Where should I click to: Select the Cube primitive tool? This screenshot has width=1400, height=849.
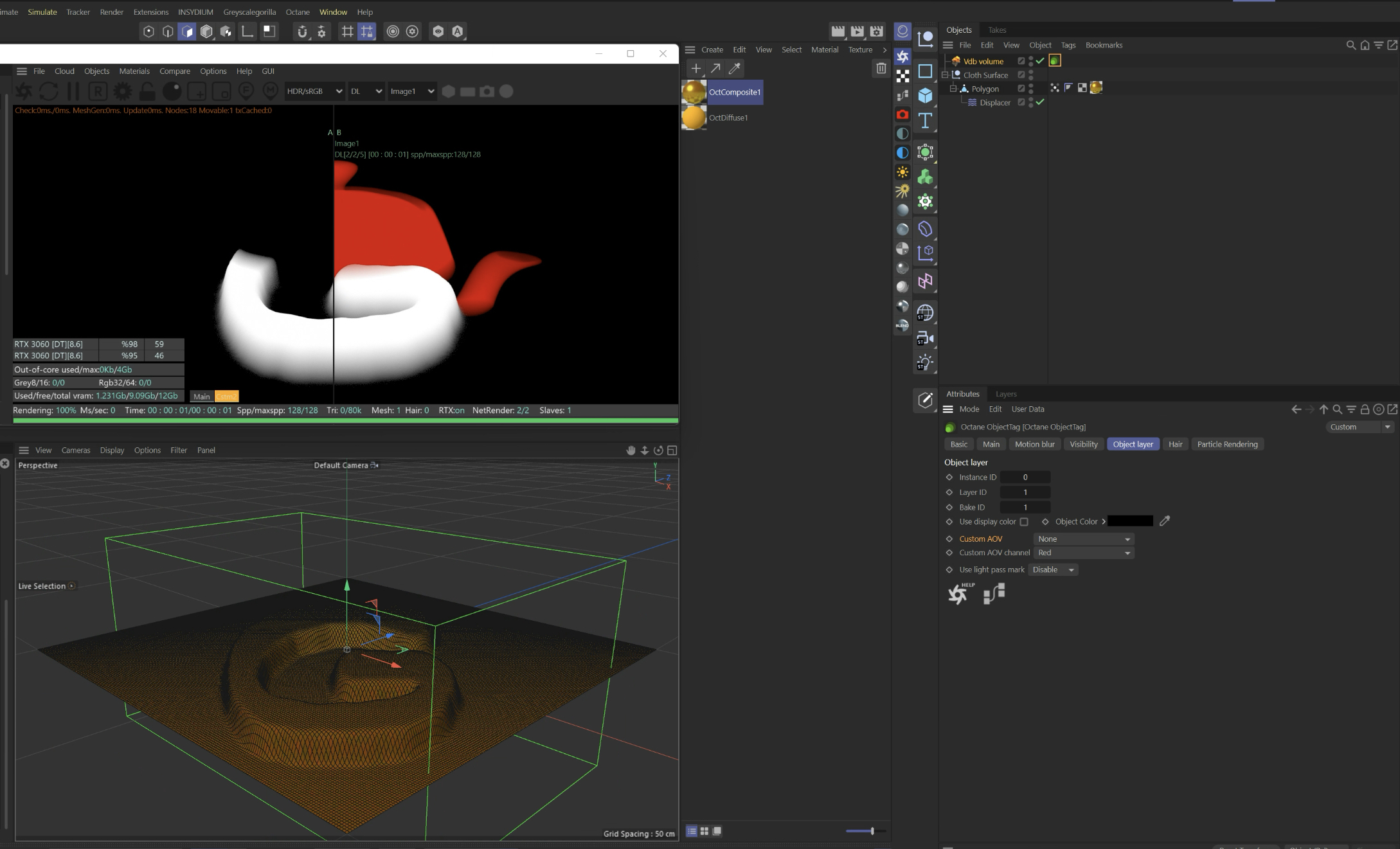pyautogui.click(x=925, y=96)
